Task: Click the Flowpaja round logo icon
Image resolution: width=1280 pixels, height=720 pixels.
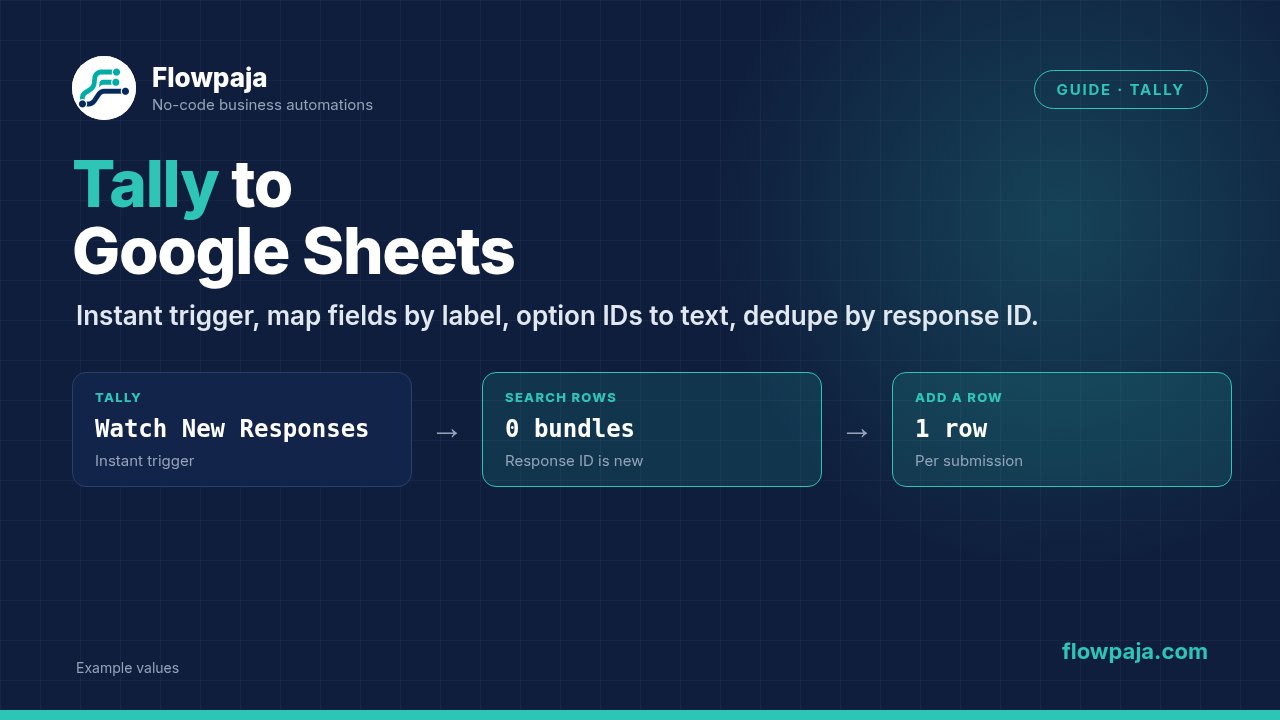Action: pyautogui.click(x=104, y=88)
